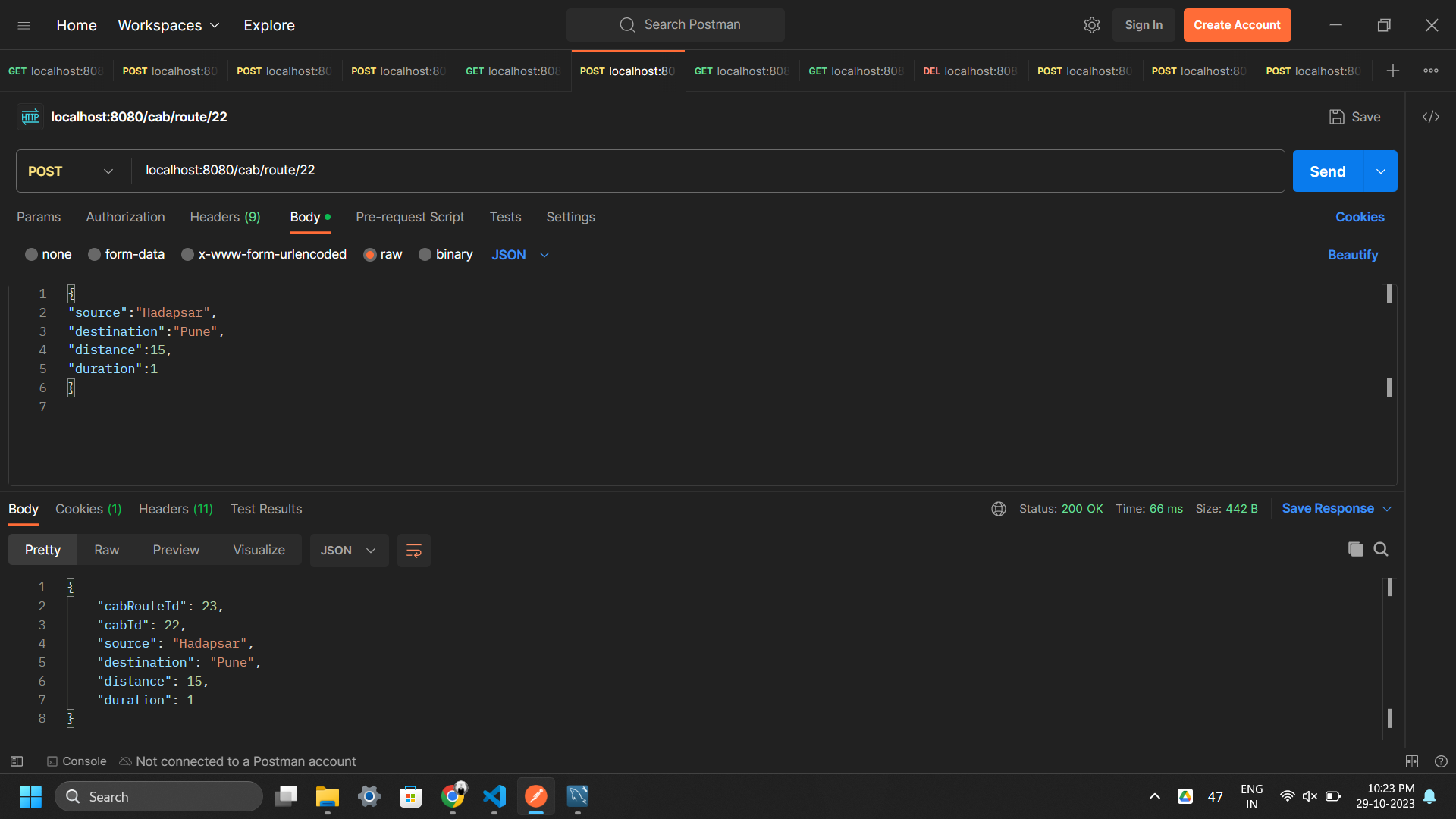Screen dimensions: 1456x819
Task: Switch response view to Pretty
Action: [42, 551]
